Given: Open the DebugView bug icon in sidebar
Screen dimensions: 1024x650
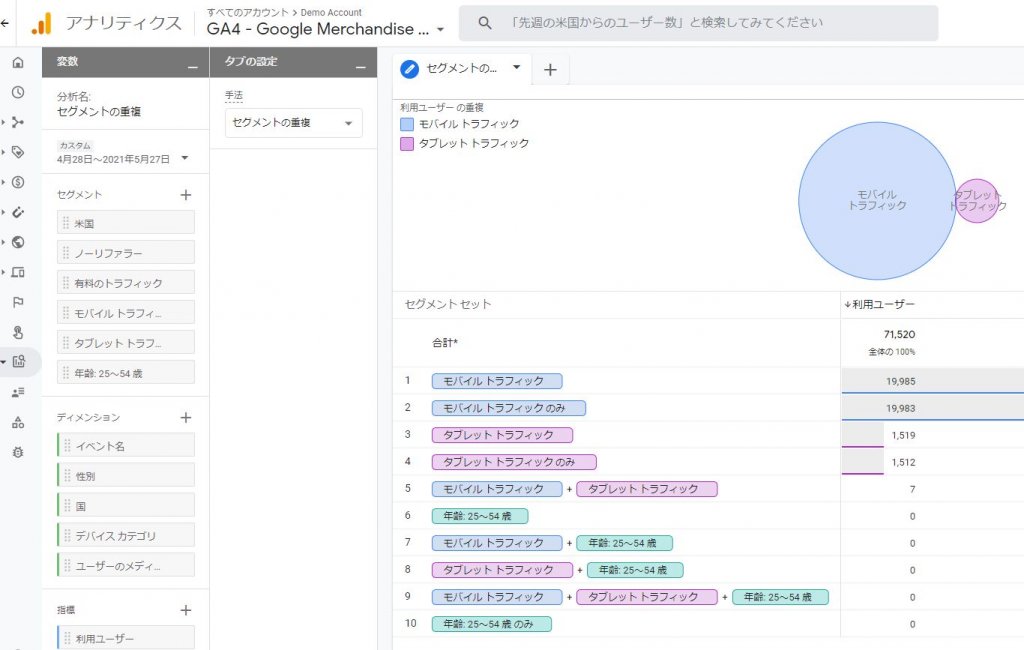Looking at the screenshot, I should pyautogui.click(x=18, y=452).
